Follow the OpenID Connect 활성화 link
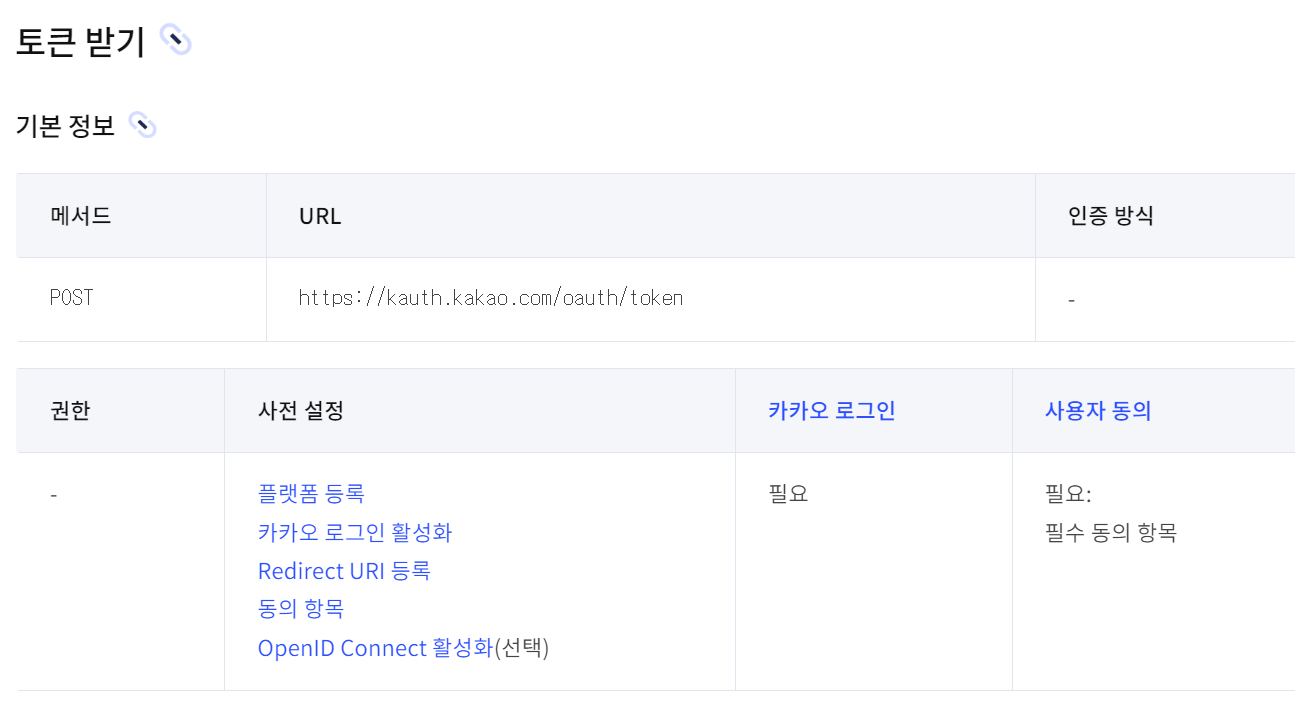Image resolution: width=1315 pixels, height=715 pixels. [x=376, y=648]
